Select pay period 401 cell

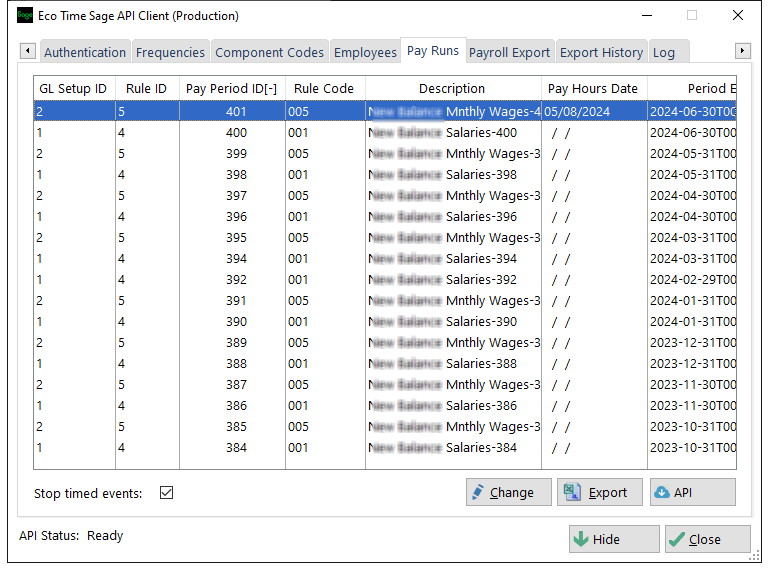(232, 111)
